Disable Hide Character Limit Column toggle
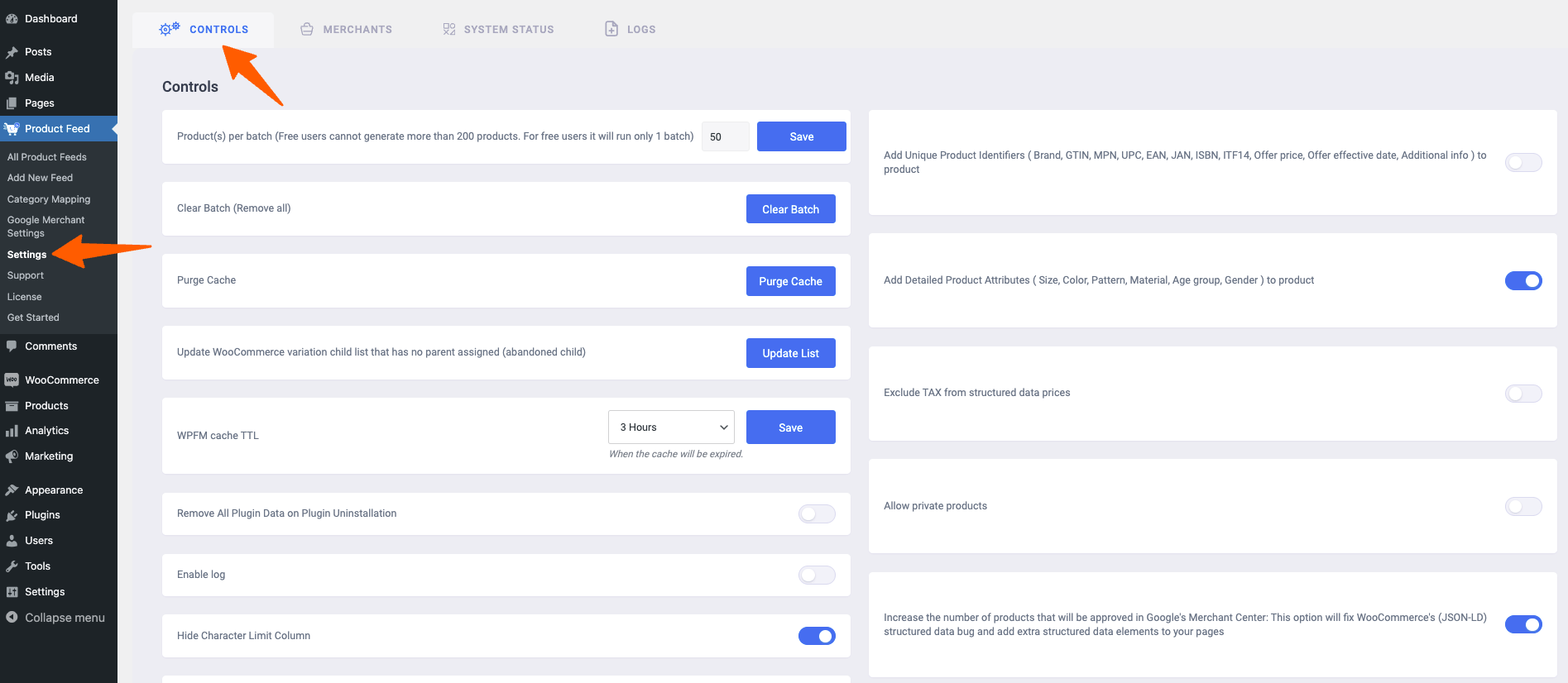The height and width of the screenshot is (683, 1568). pos(817,636)
